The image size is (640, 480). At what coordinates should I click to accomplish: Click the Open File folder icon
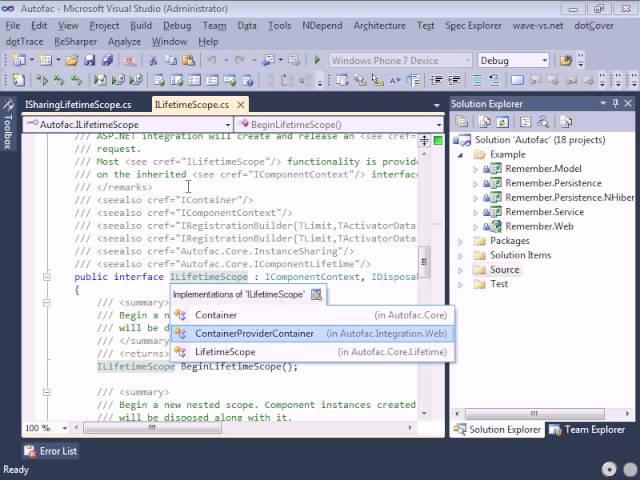click(x=72, y=60)
